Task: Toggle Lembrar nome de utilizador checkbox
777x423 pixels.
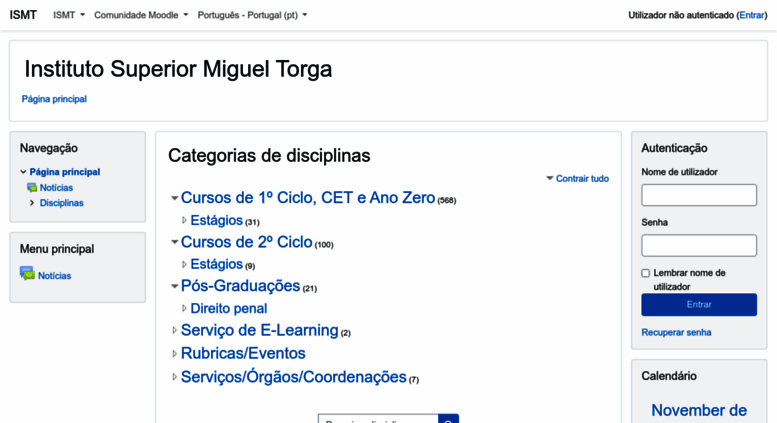Action: [646, 273]
